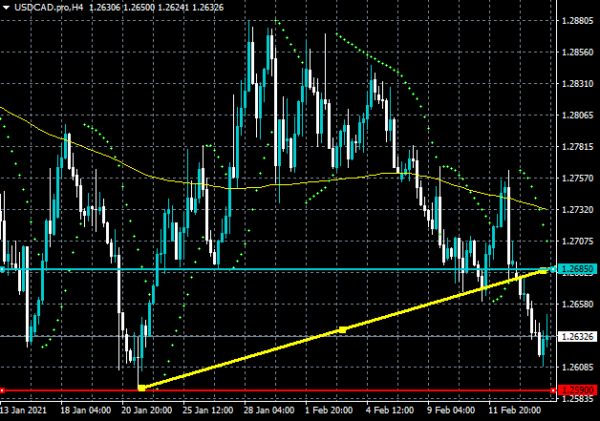
Task: Select the yellow trendline's lower-left anchor point
Action: coord(142,388)
